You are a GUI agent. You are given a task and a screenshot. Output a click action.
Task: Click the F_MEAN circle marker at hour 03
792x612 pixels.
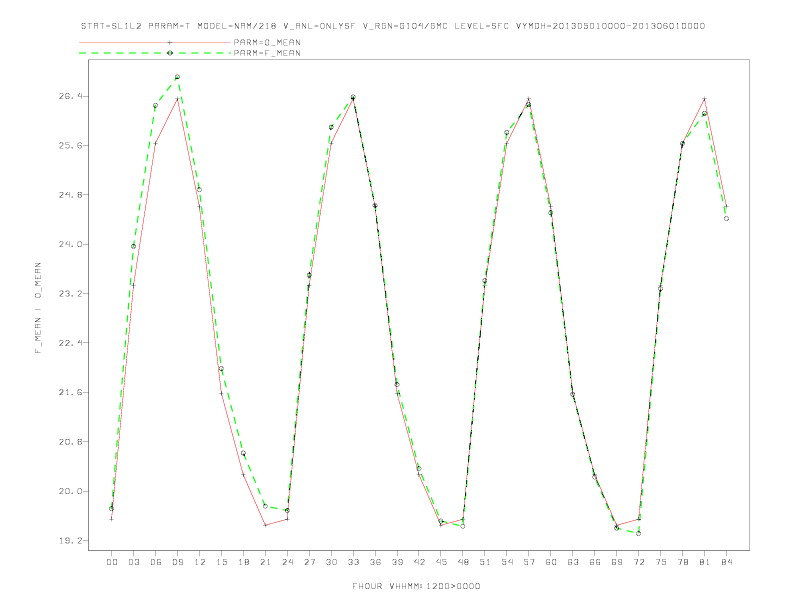pyautogui.click(x=133, y=246)
